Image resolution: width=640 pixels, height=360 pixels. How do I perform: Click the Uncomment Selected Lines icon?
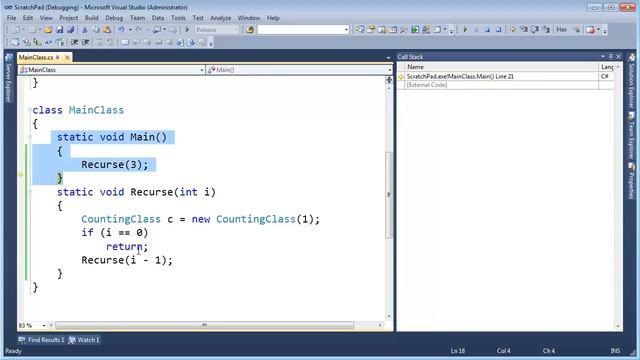click(x=111, y=42)
